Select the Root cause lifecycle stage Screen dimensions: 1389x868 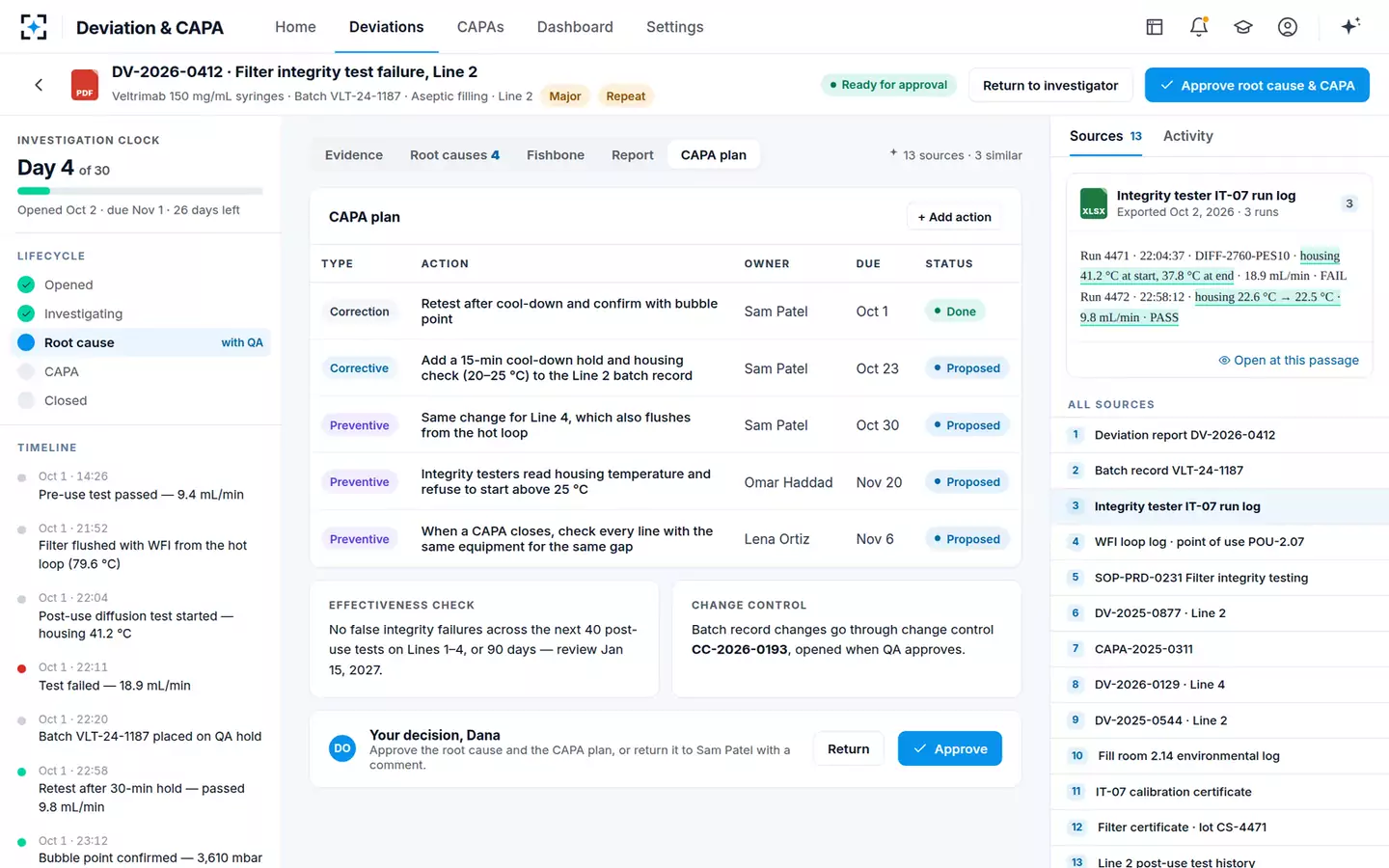pos(141,342)
